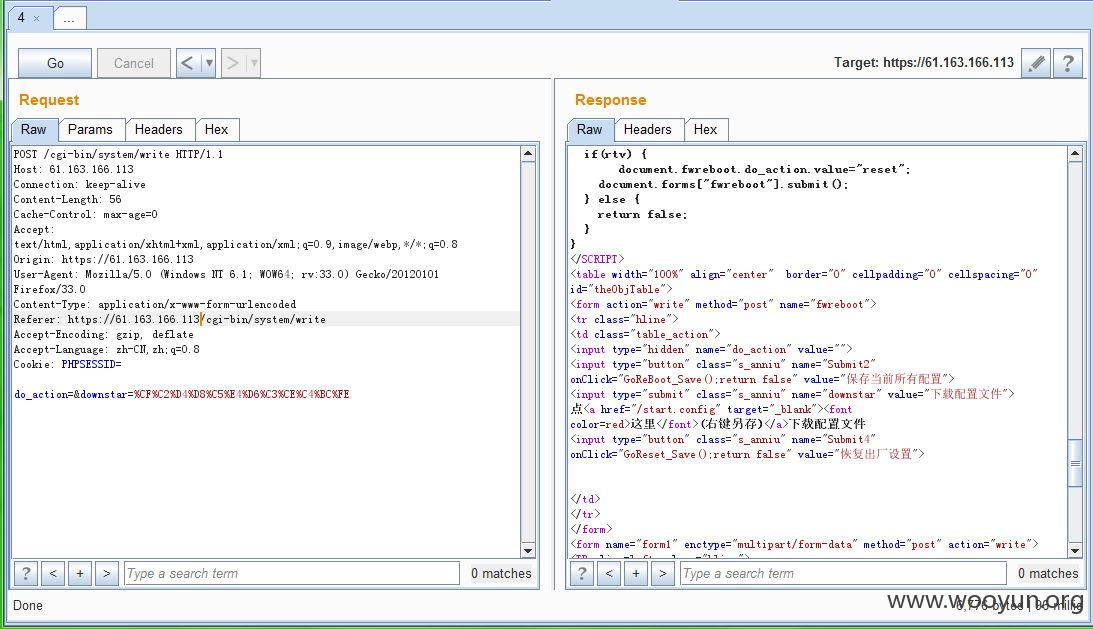
Task: Go back to previous request in history
Action: coord(187,63)
